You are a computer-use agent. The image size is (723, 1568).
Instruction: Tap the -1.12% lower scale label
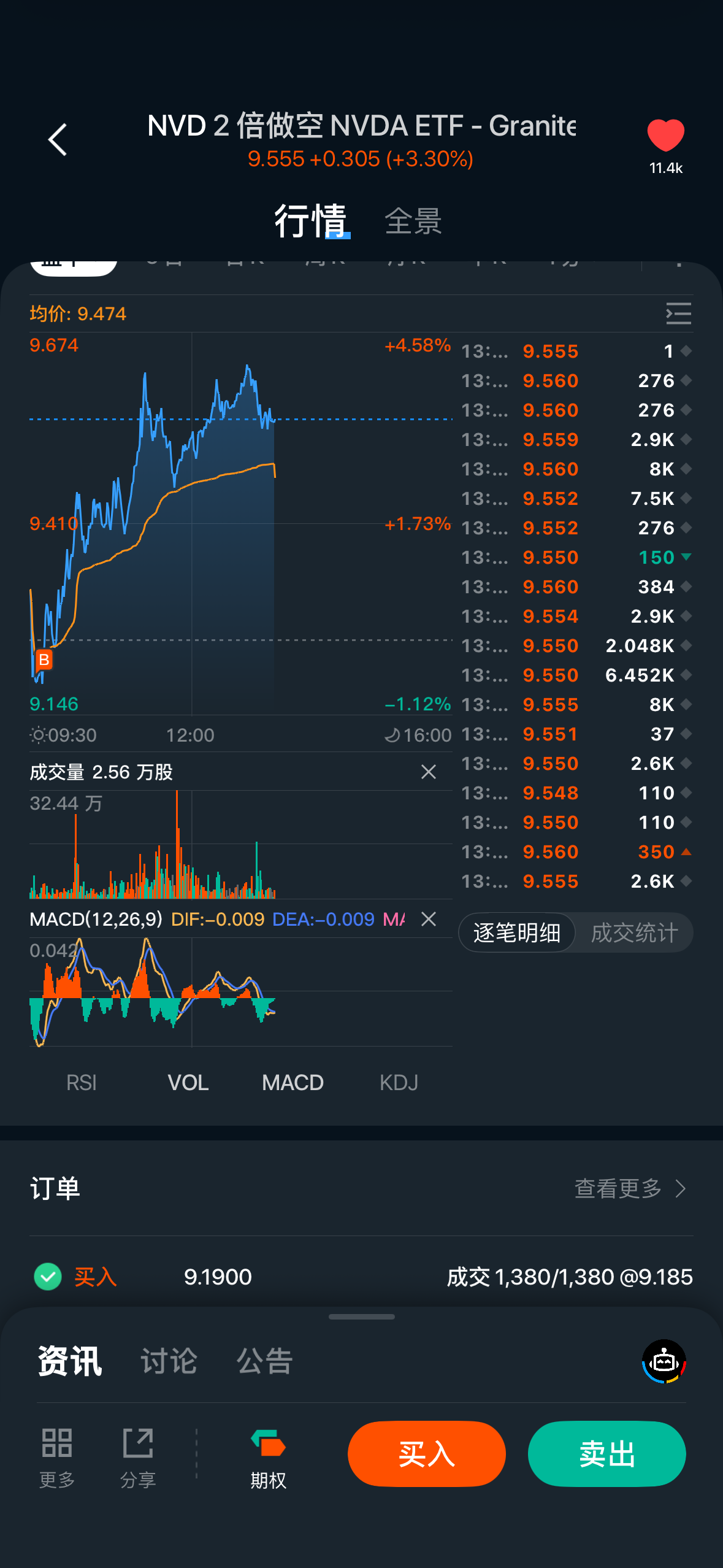pos(418,704)
